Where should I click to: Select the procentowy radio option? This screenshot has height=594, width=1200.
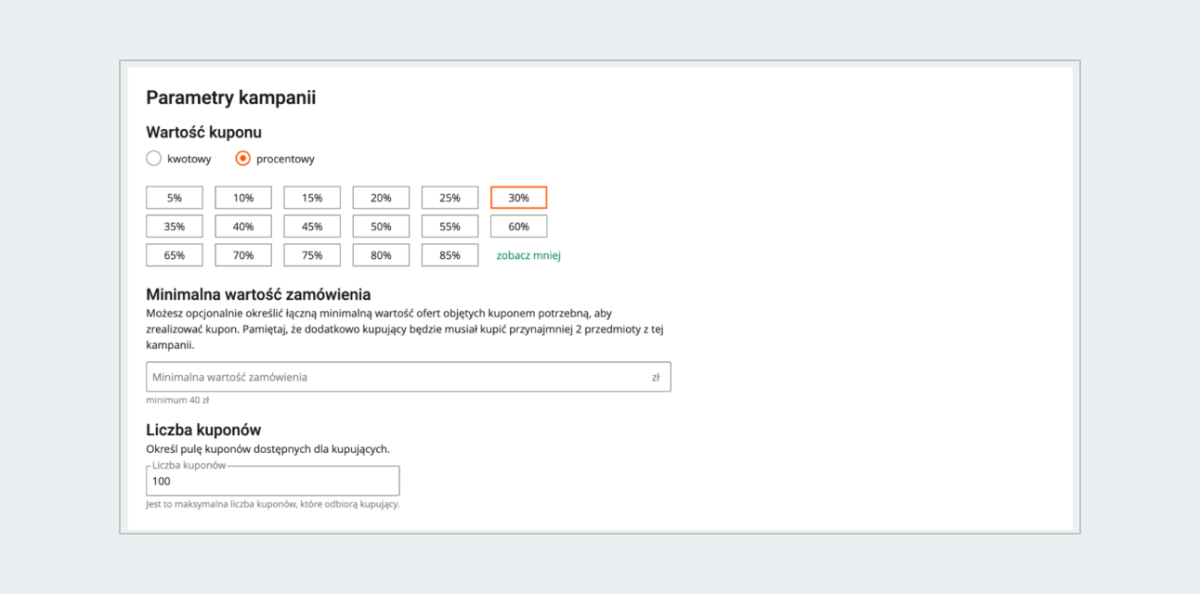coord(243,158)
